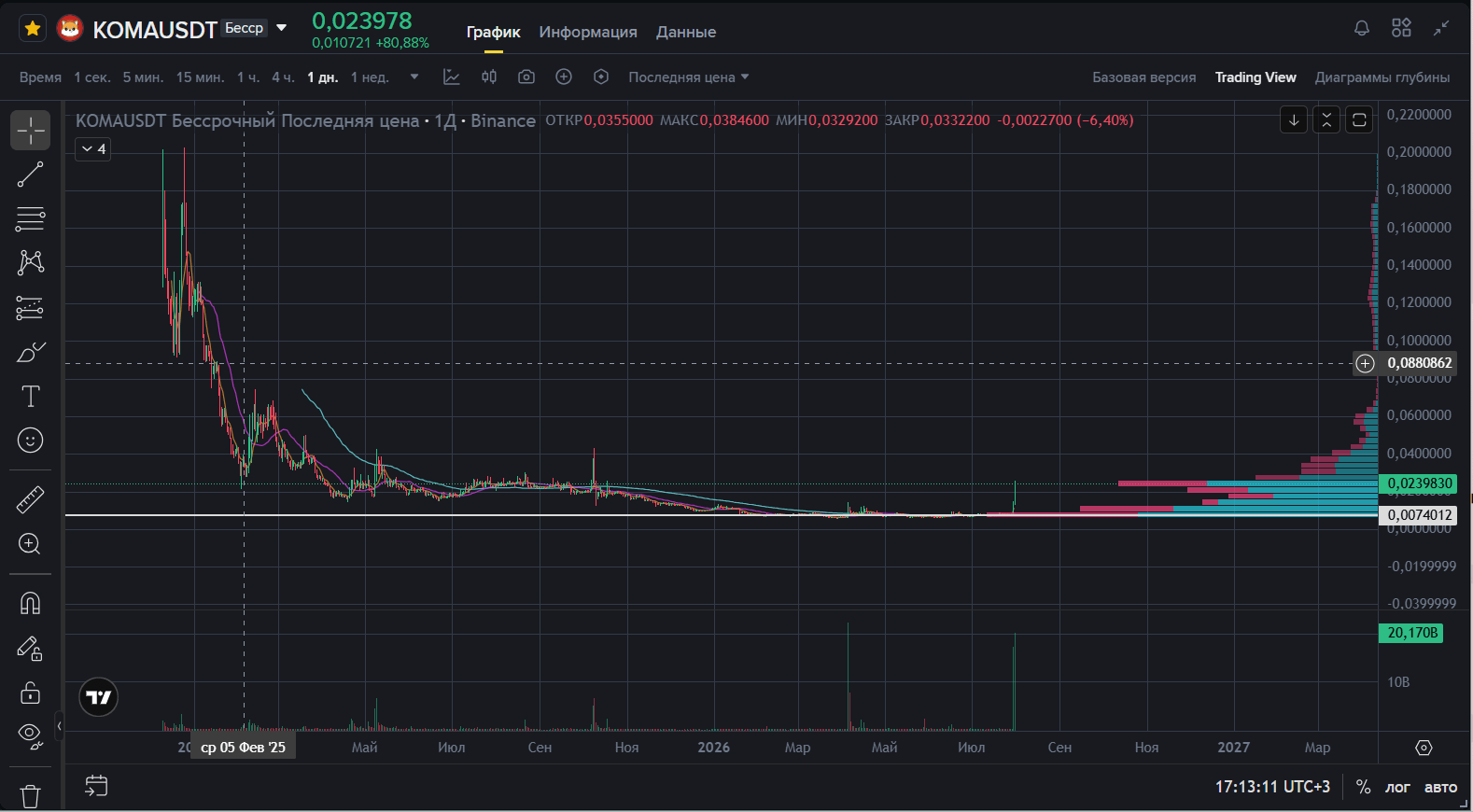Toggle percent scale mode
The image size is (1473, 812).
tap(1363, 787)
